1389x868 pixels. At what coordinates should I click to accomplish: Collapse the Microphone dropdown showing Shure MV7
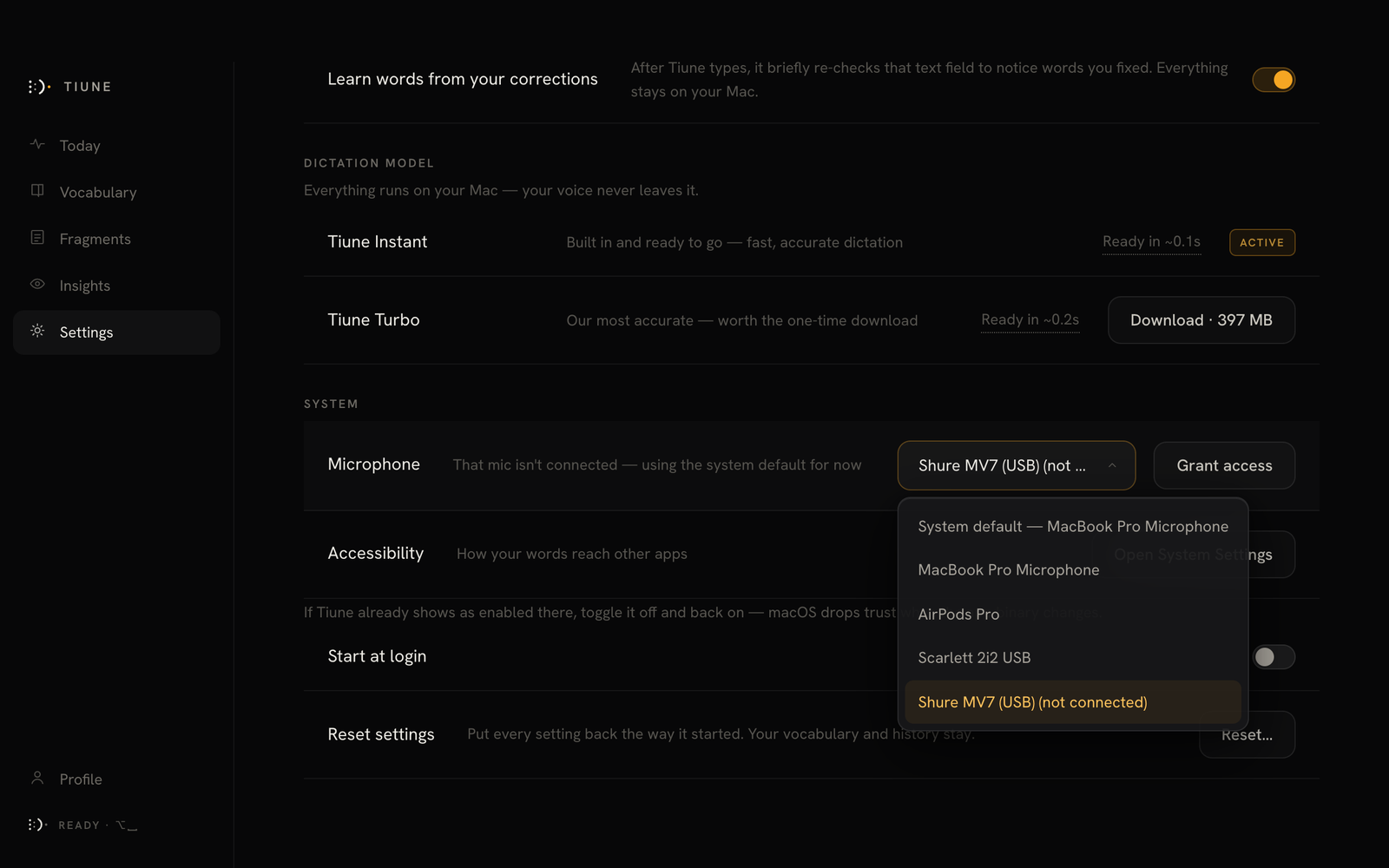pos(1017,465)
